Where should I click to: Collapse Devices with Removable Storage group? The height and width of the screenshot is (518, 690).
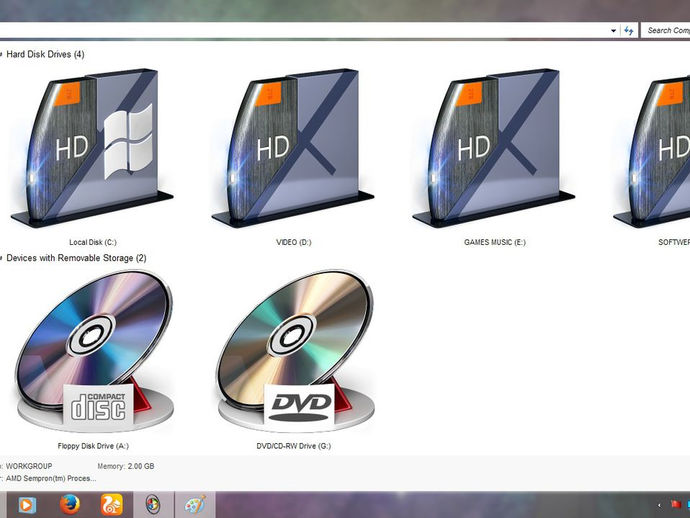click(1, 258)
